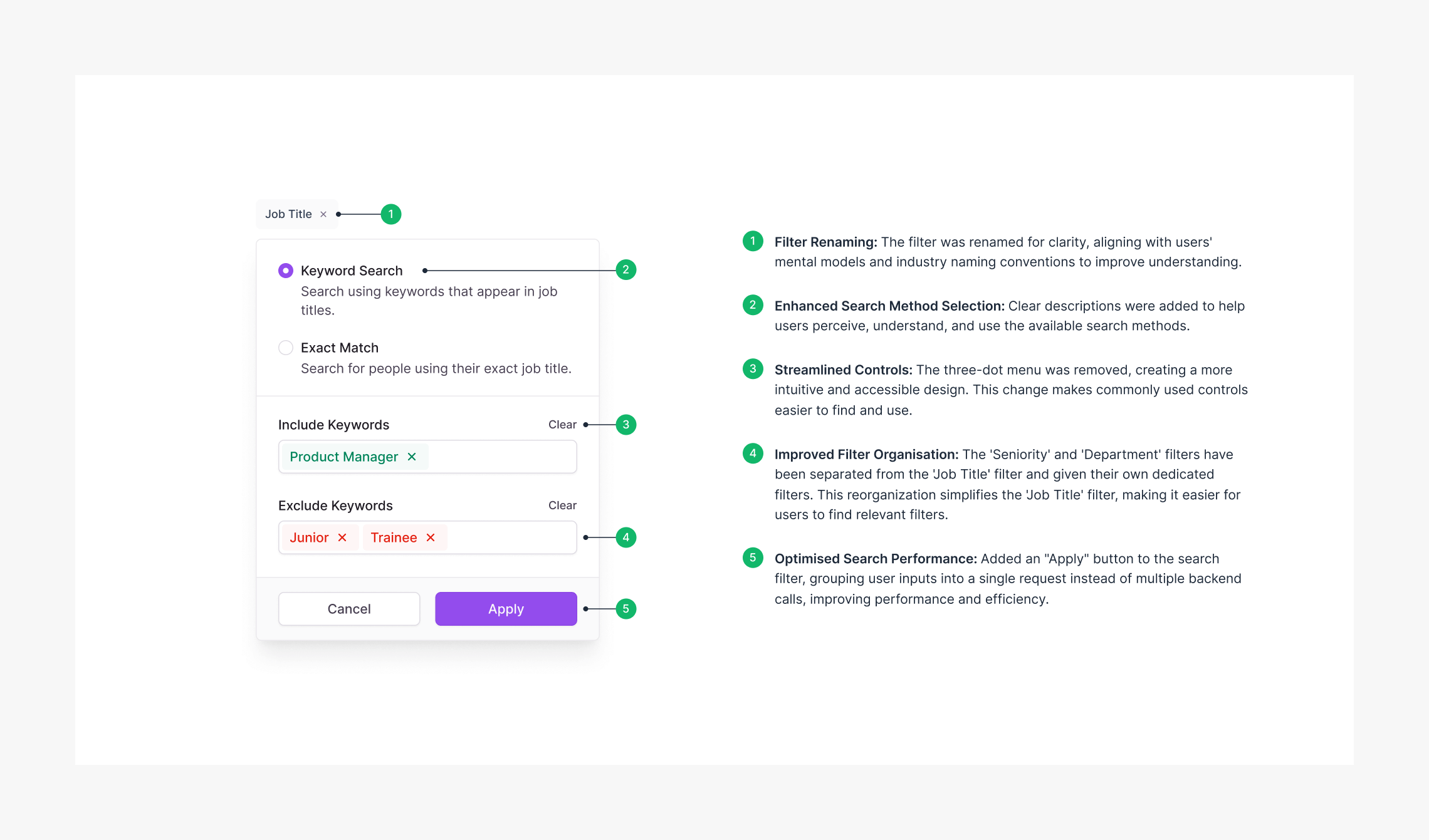
Task: Remove the Junior exclude tag
Action: [342, 537]
